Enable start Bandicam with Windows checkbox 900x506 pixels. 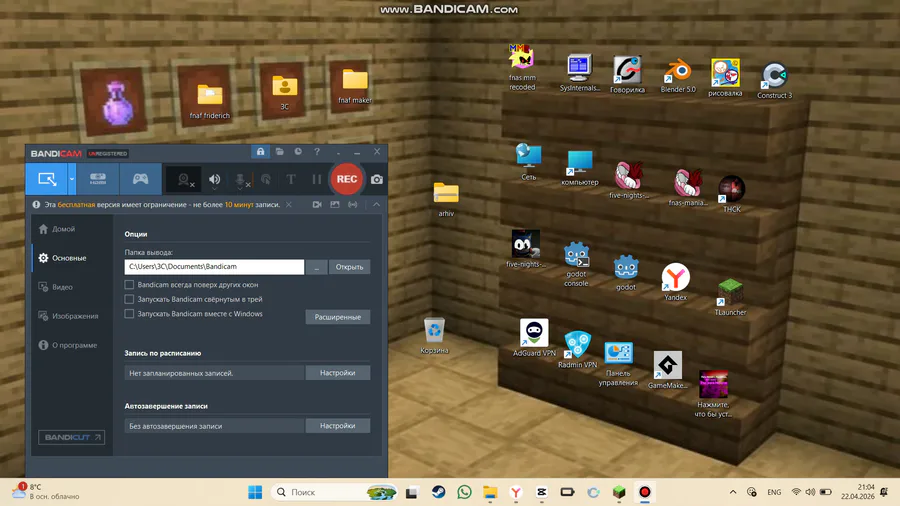pyautogui.click(x=129, y=314)
